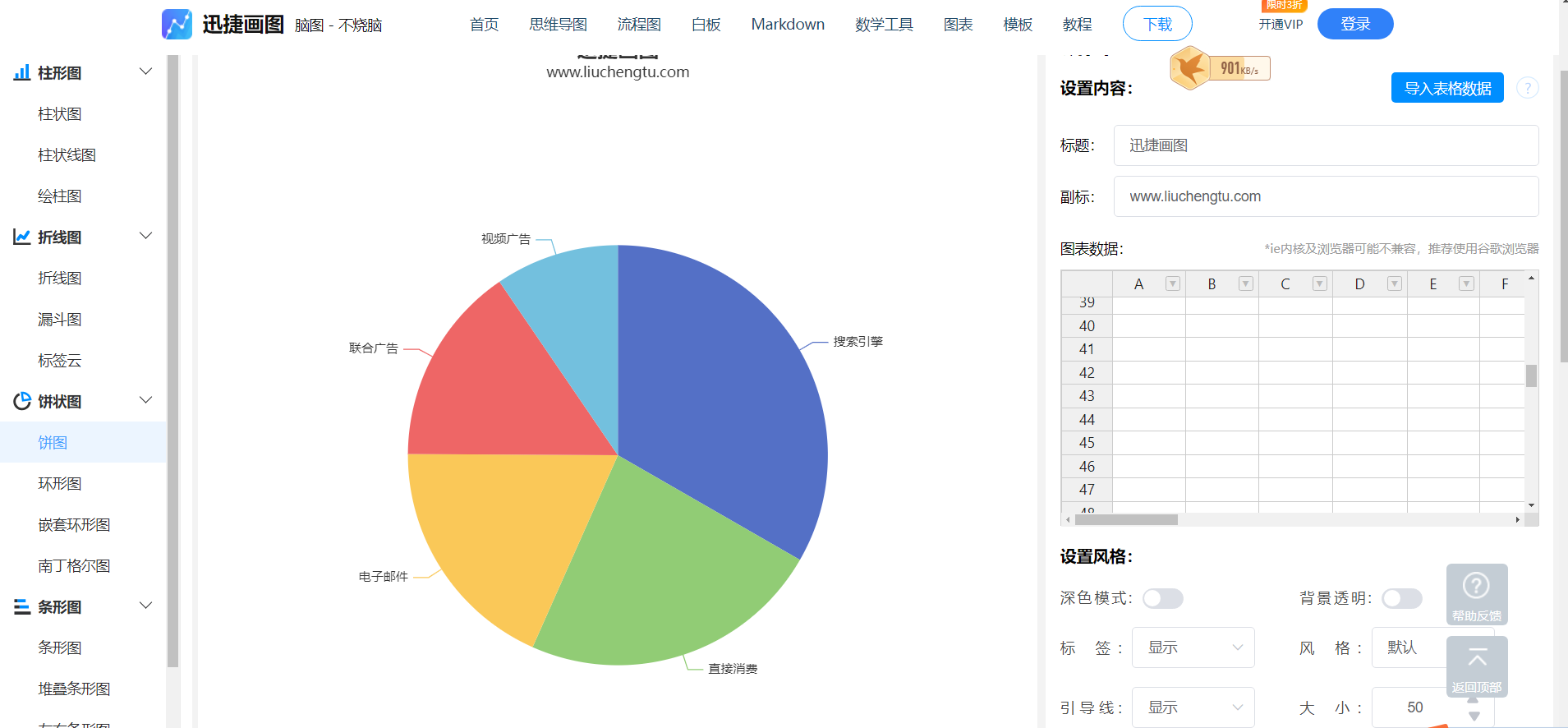This screenshot has width=1568, height=728.
Task: Click the 标题 title input field
Action: (x=1326, y=145)
